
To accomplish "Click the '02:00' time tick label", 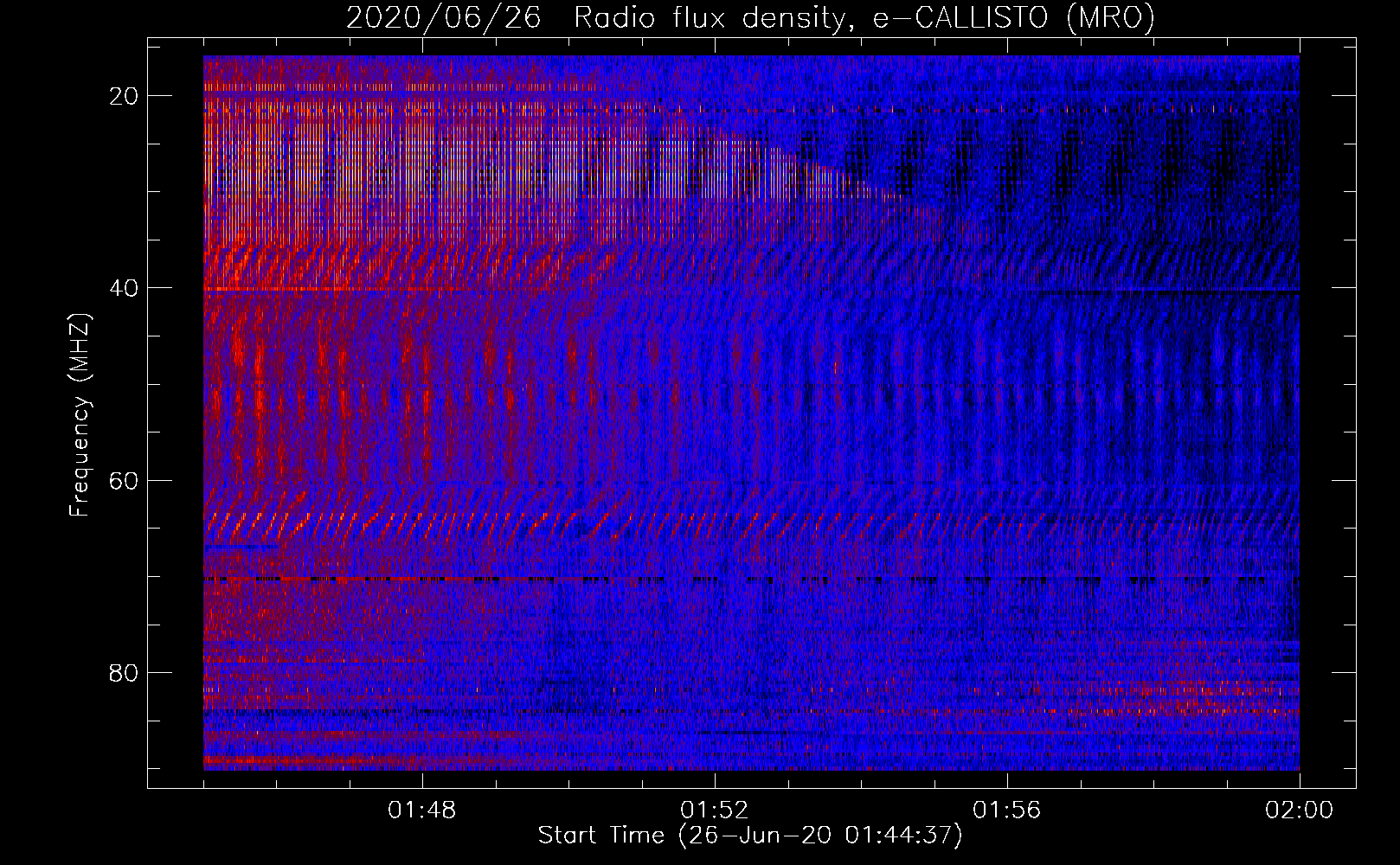I will click(1300, 811).
